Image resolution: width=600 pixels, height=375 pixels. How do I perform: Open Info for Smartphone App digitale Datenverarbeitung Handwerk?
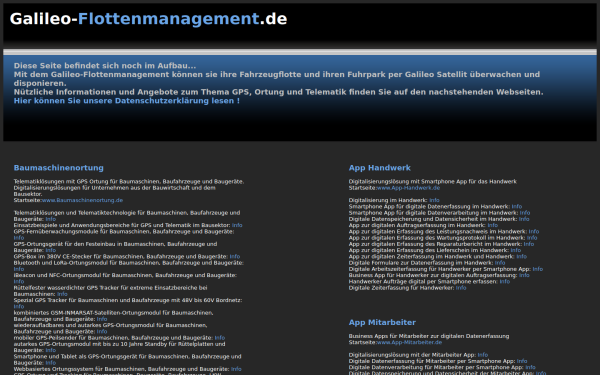pyautogui.click(x=525, y=213)
